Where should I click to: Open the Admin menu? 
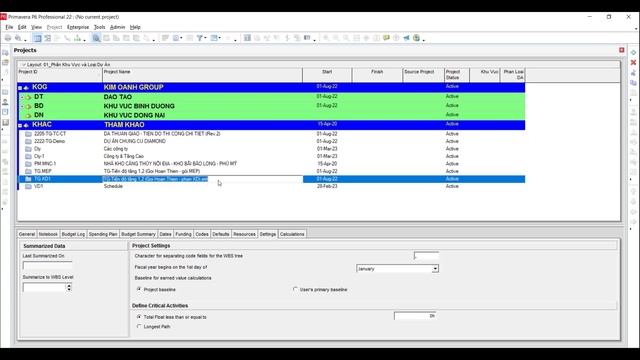pos(117,27)
